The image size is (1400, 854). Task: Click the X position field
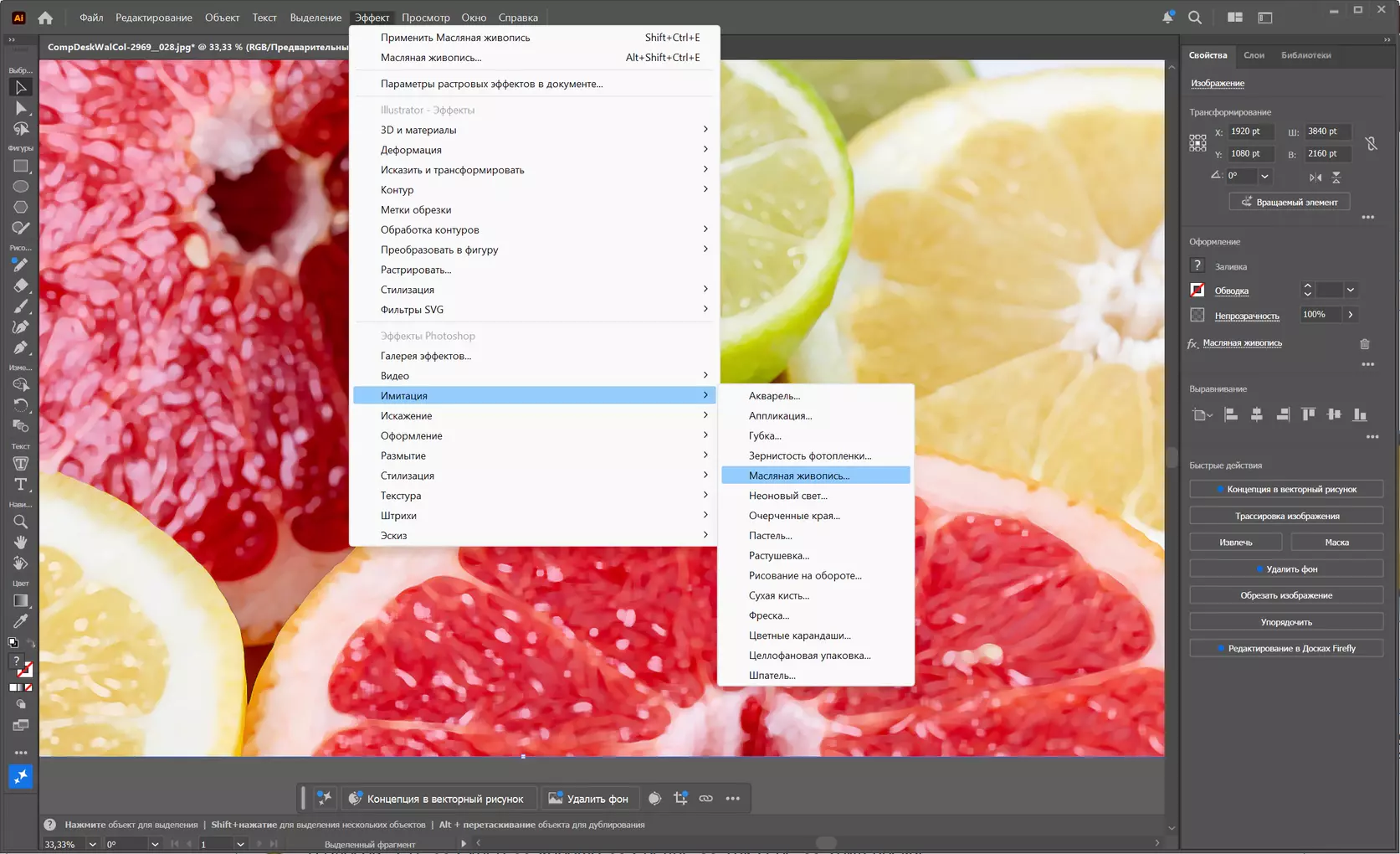click(1251, 131)
